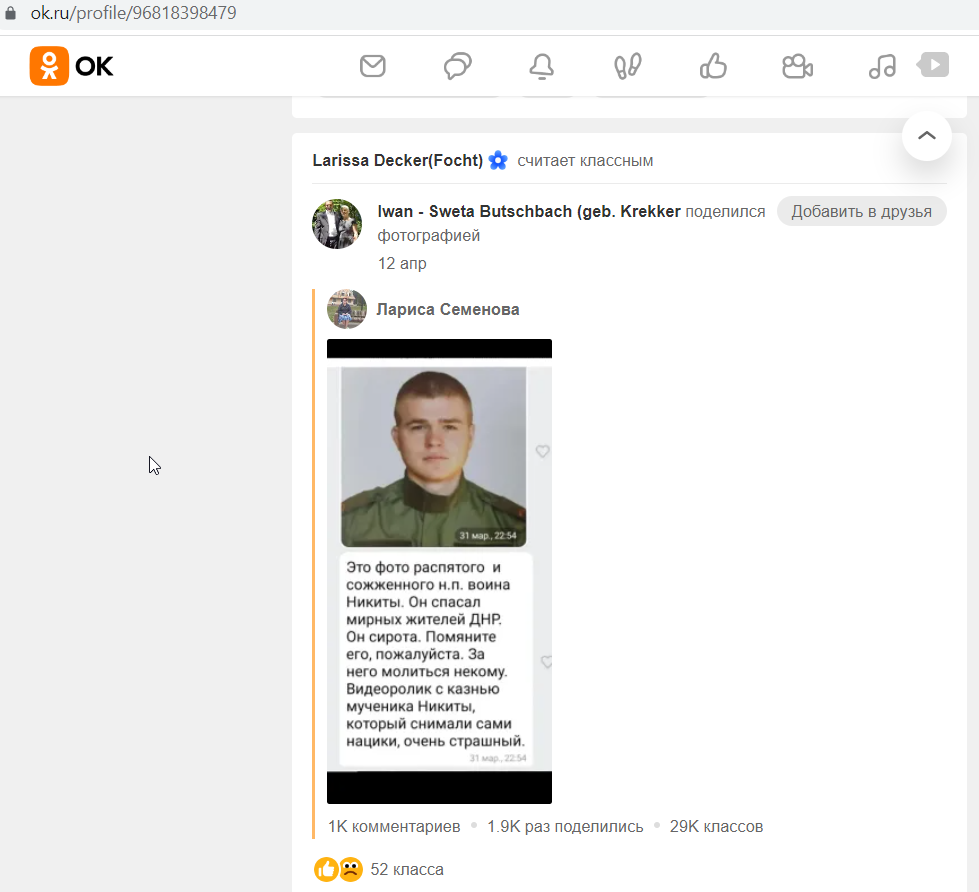This screenshot has width=979, height=892.
Task: Open notifications bell icon
Action: [541, 66]
